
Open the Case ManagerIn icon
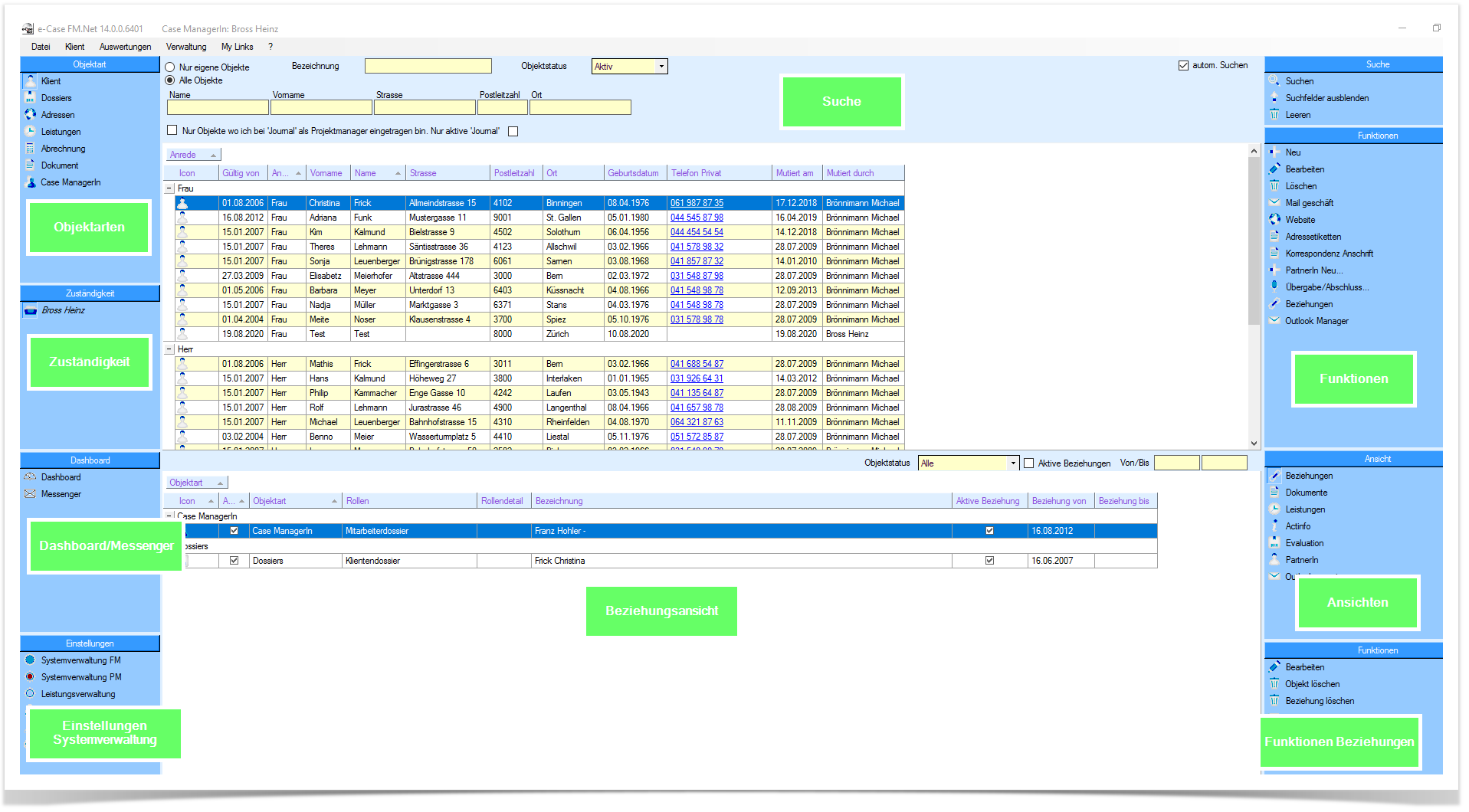tap(31, 182)
